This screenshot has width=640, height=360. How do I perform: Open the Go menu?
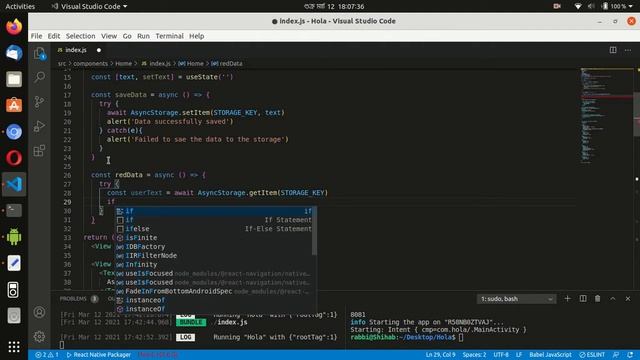127,36
